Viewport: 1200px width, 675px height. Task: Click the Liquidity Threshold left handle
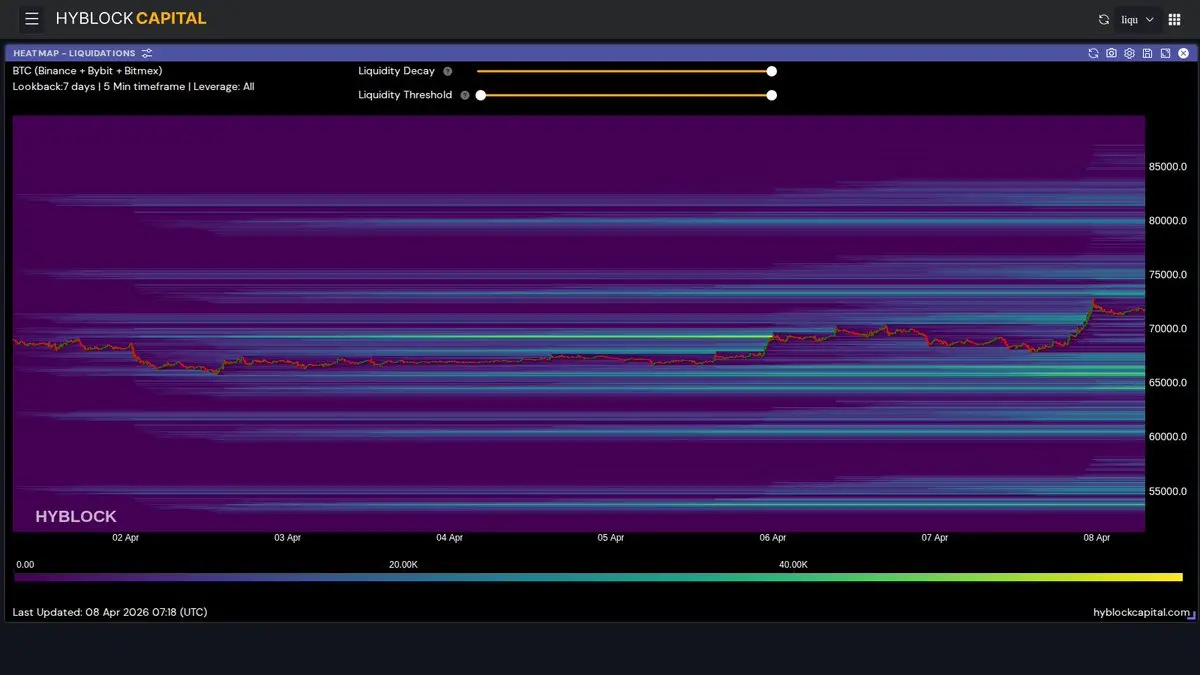pos(481,95)
